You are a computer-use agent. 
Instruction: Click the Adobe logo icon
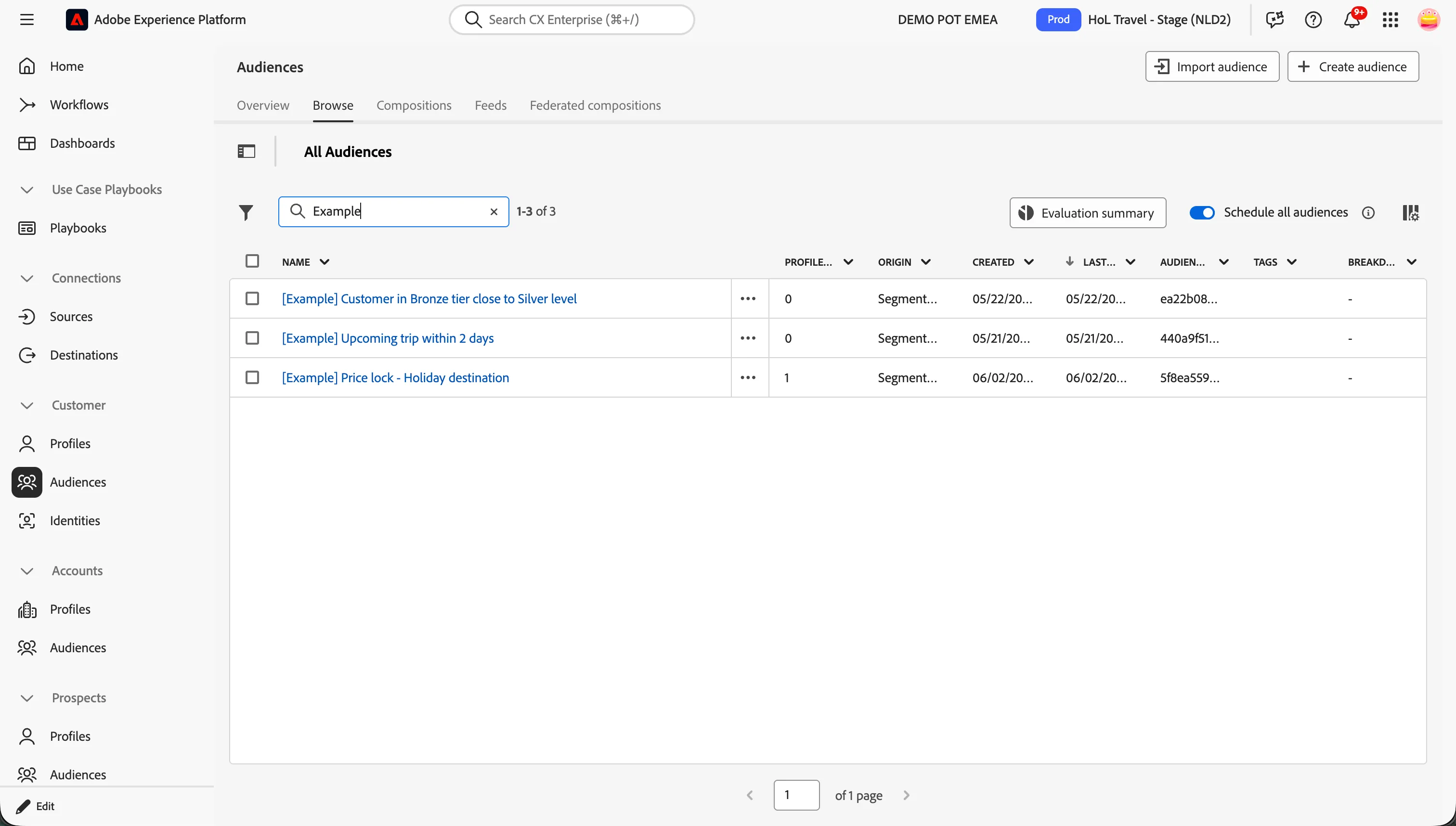[x=77, y=20]
